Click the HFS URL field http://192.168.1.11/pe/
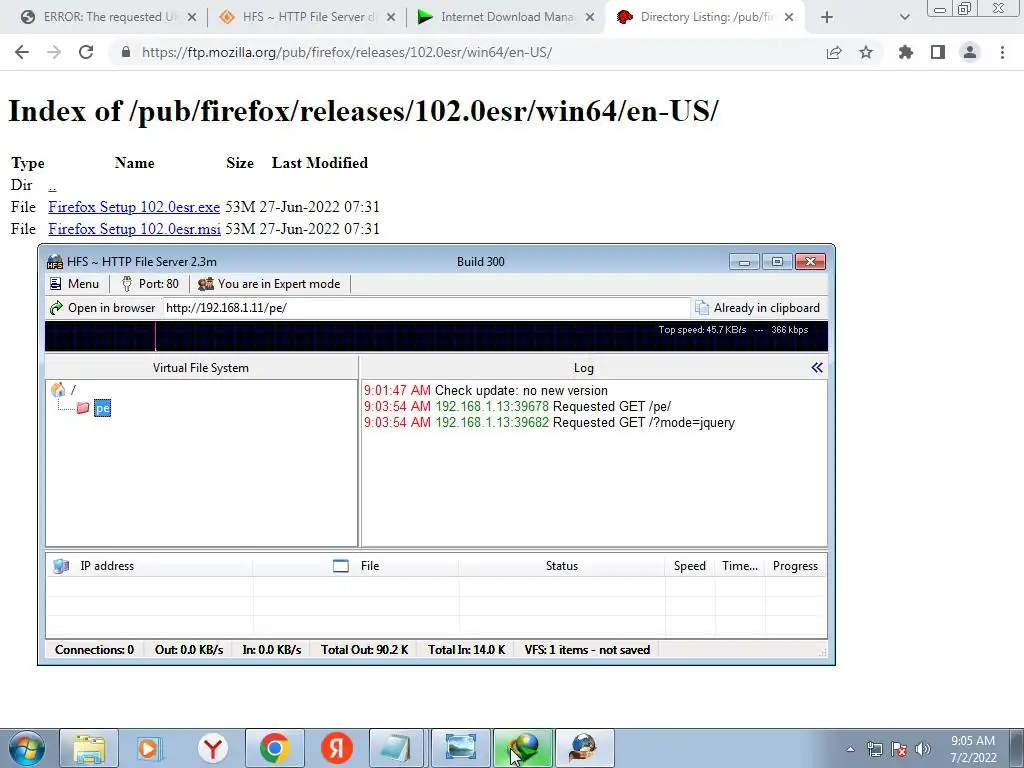The width and height of the screenshot is (1024, 768). pos(426,308)
